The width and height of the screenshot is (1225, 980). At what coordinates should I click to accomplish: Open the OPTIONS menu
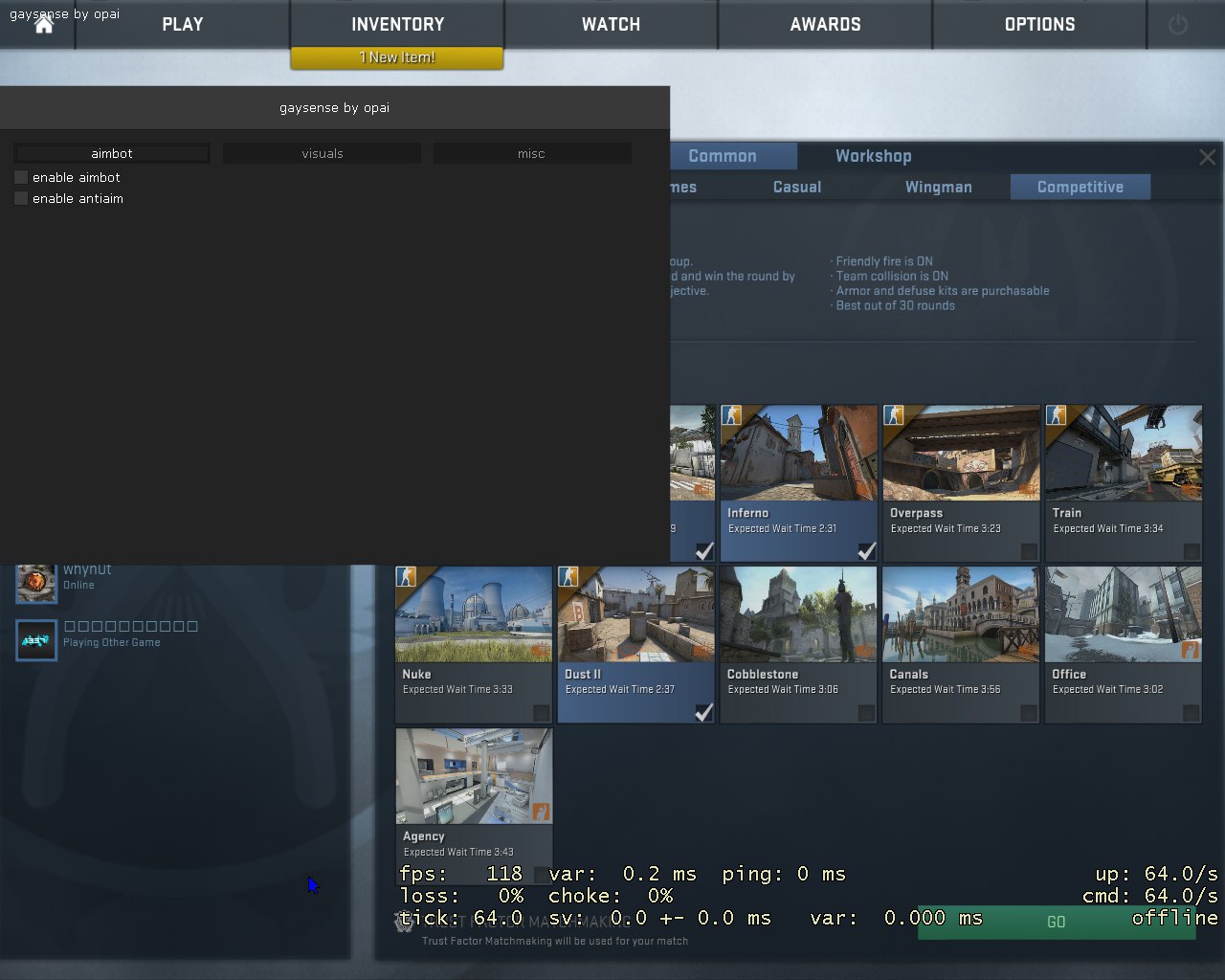tap(1039, 25)
